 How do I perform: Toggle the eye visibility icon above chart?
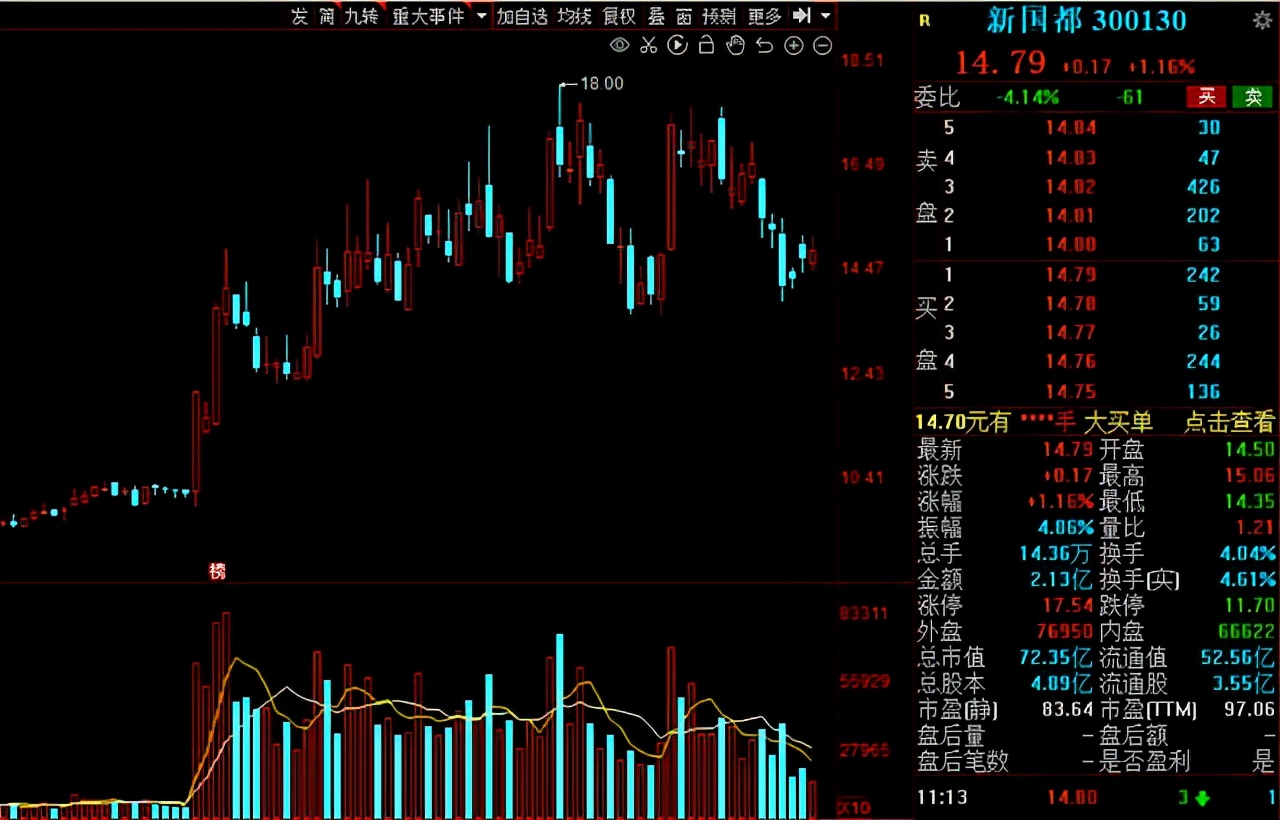(x=620, y=45)
